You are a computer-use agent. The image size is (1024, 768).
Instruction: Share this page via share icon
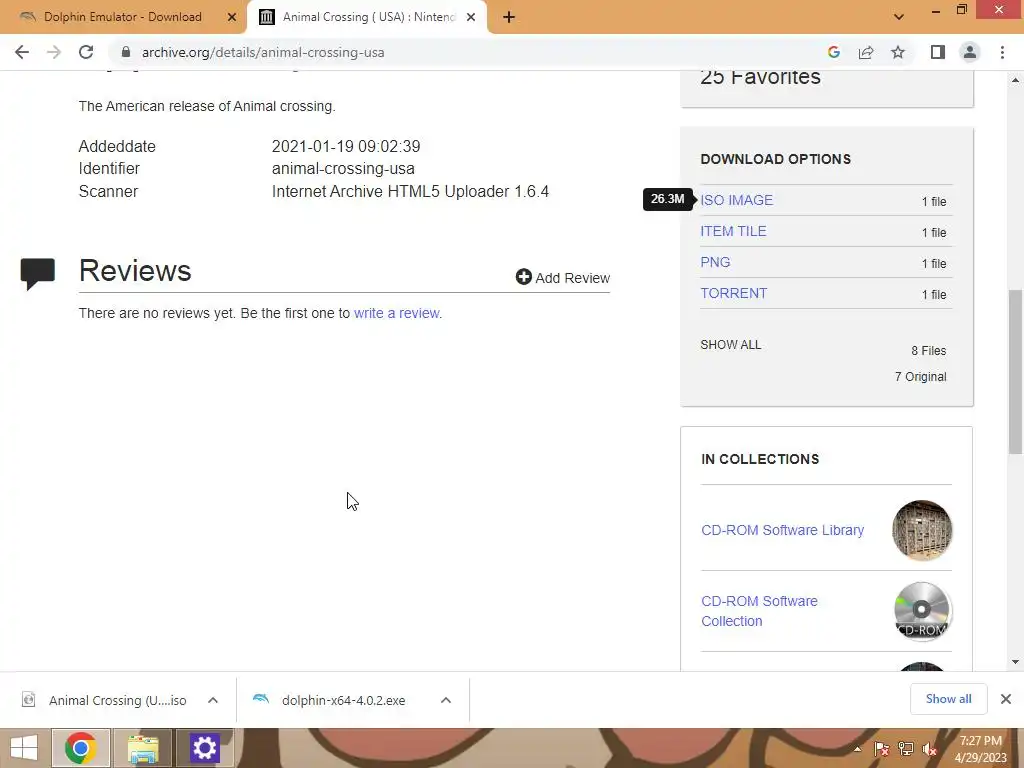(x=866, y=52)
